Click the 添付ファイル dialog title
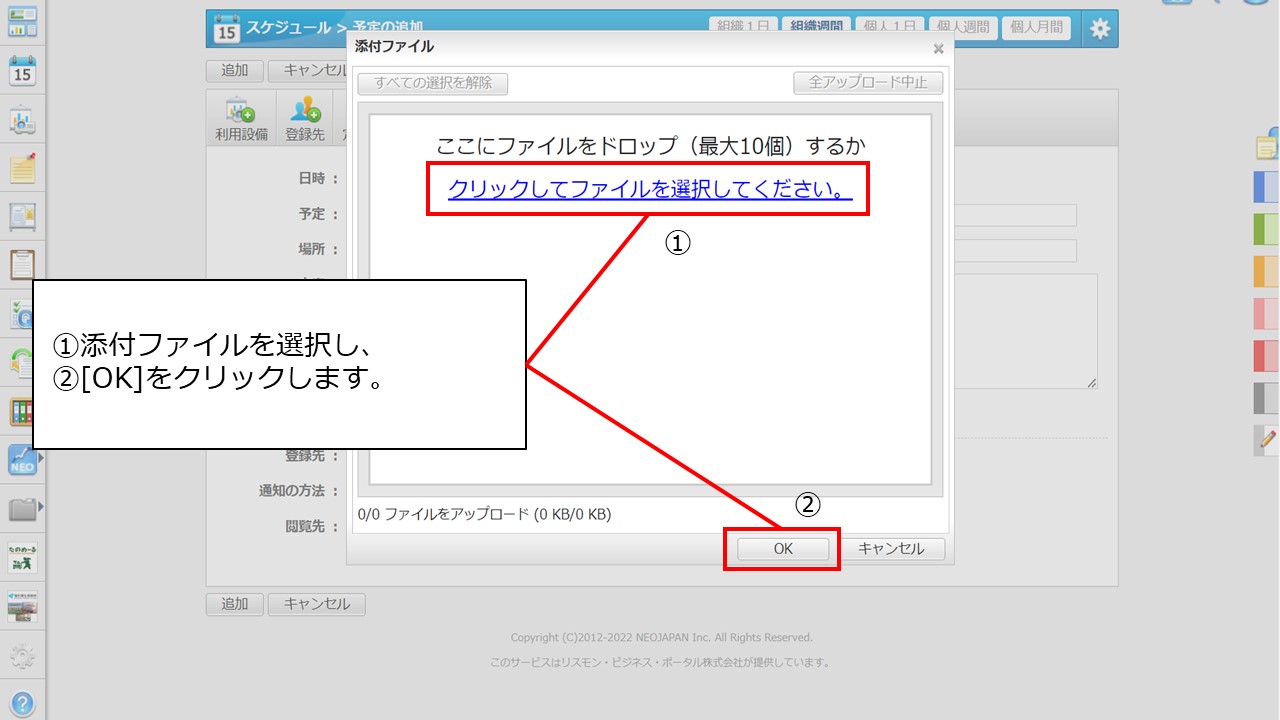Screen dimensions: 1280x720 pos(394,47)
